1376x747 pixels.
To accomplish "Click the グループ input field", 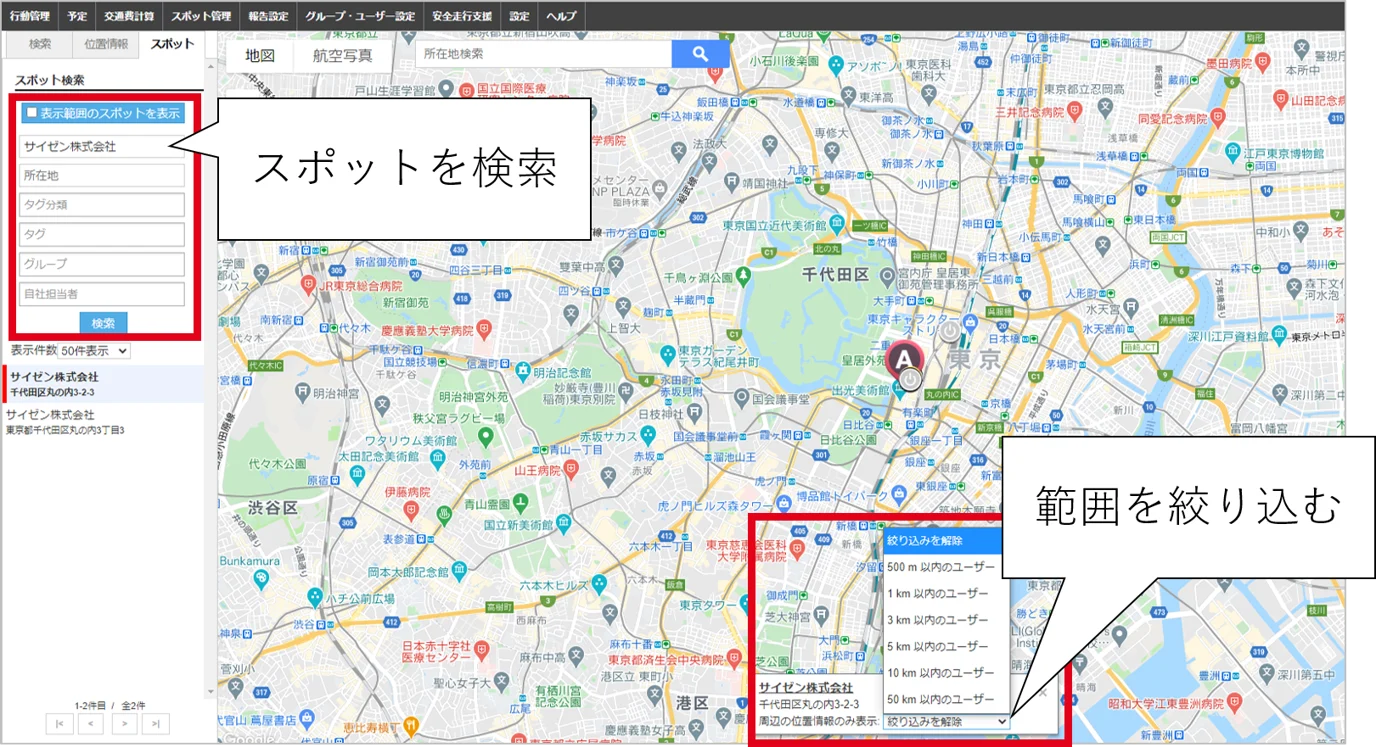I will [102, 264].
